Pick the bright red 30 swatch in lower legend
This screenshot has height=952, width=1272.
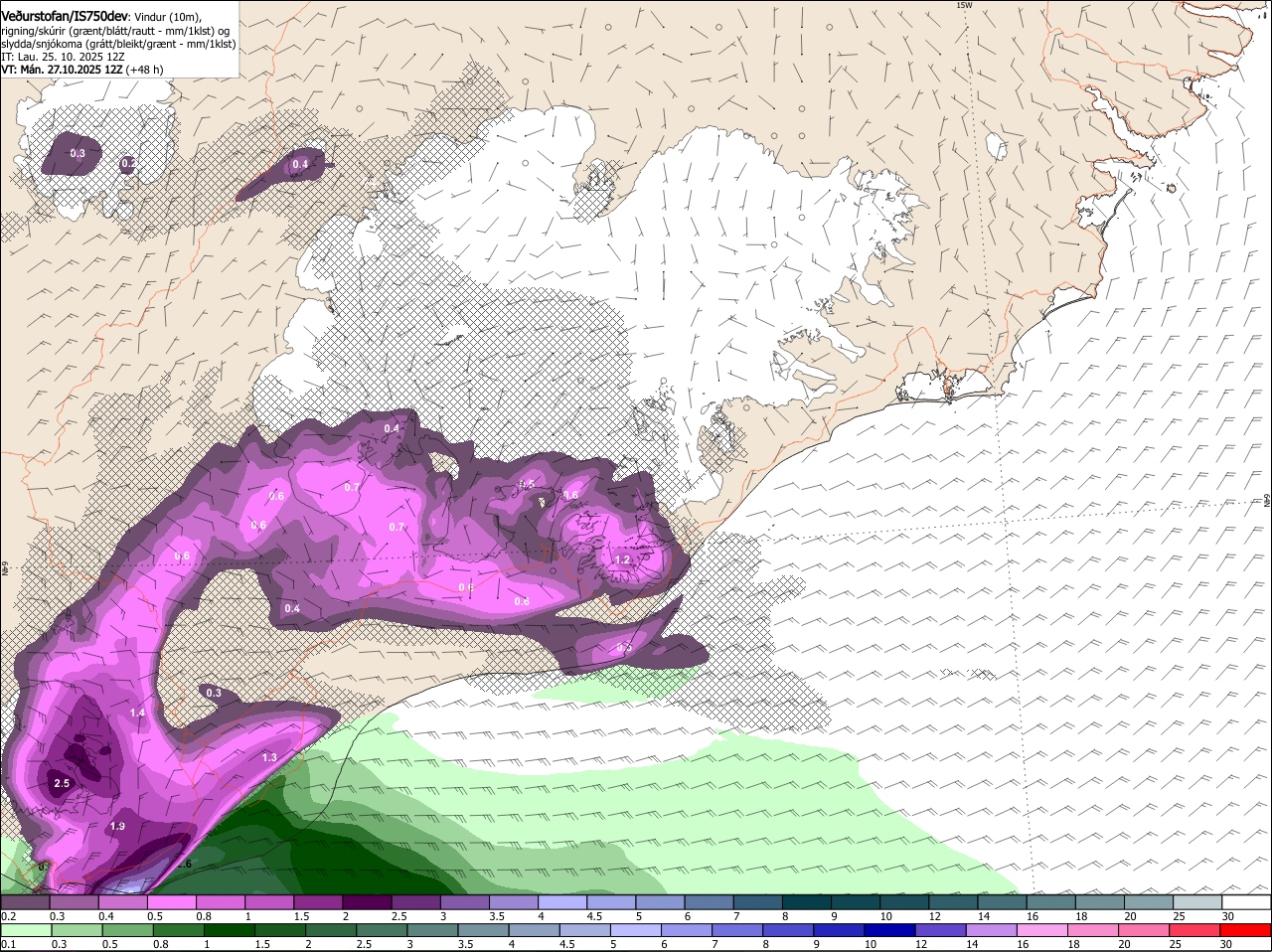click(x=1245, y=930)
